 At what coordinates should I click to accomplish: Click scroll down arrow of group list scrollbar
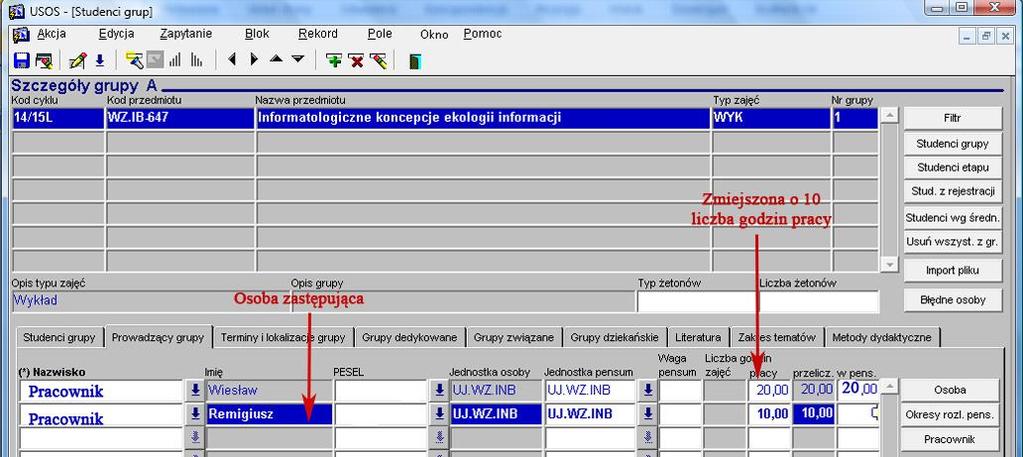(x=889, y=264)
